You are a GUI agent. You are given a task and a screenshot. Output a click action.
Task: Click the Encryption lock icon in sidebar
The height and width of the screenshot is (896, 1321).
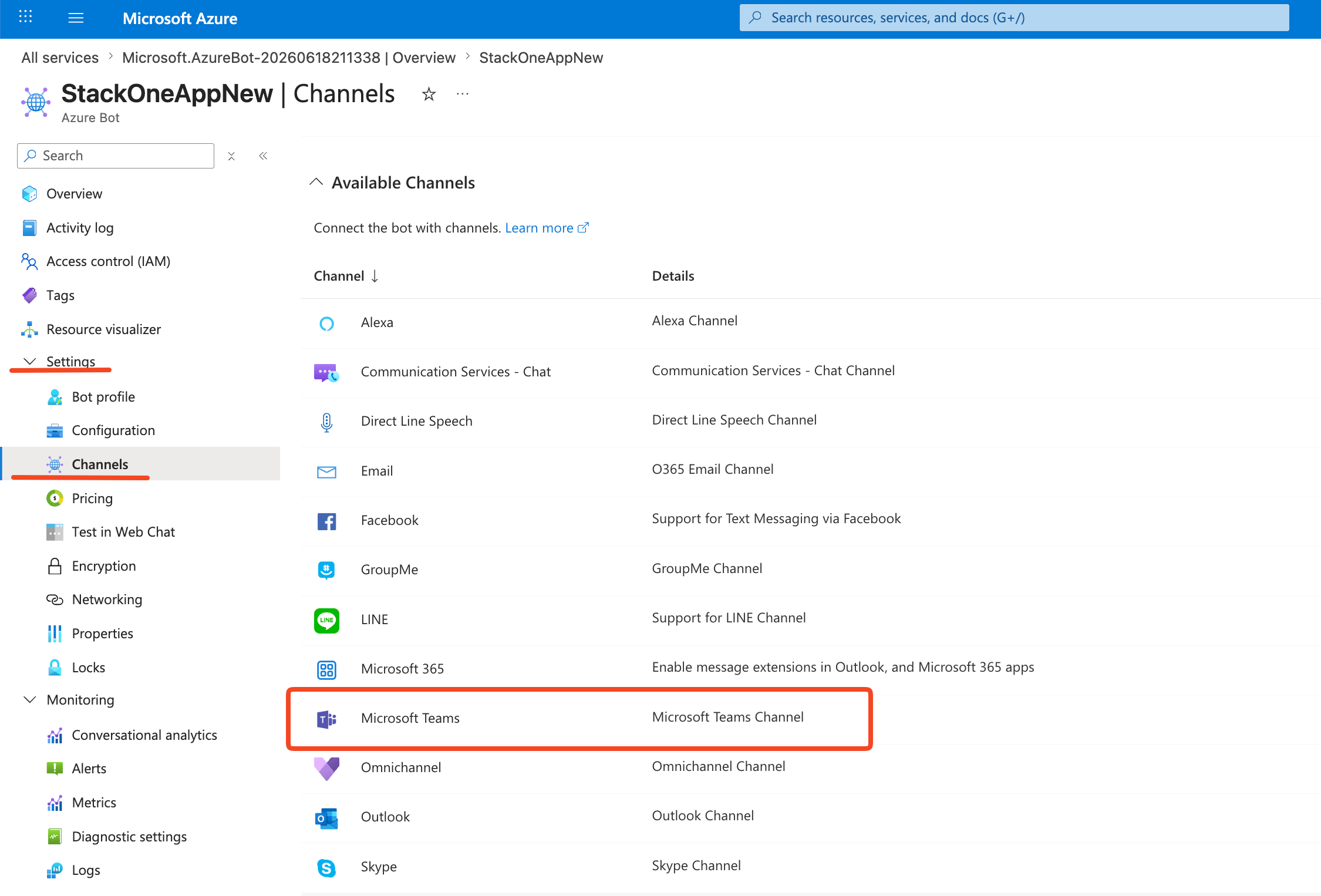tap(55, 566)
